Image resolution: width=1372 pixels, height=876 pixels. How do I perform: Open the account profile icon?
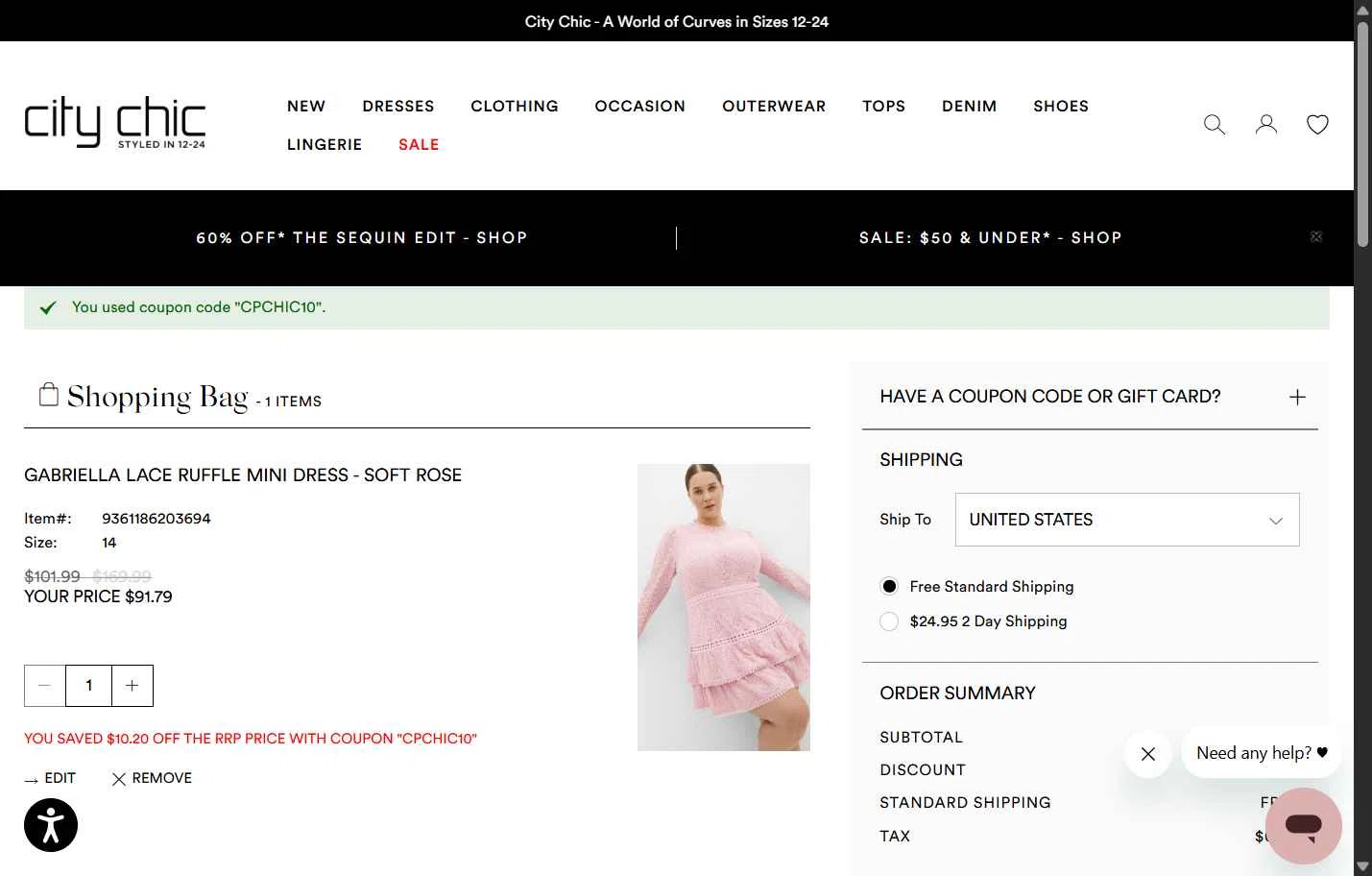click(x=1266, y=125)
